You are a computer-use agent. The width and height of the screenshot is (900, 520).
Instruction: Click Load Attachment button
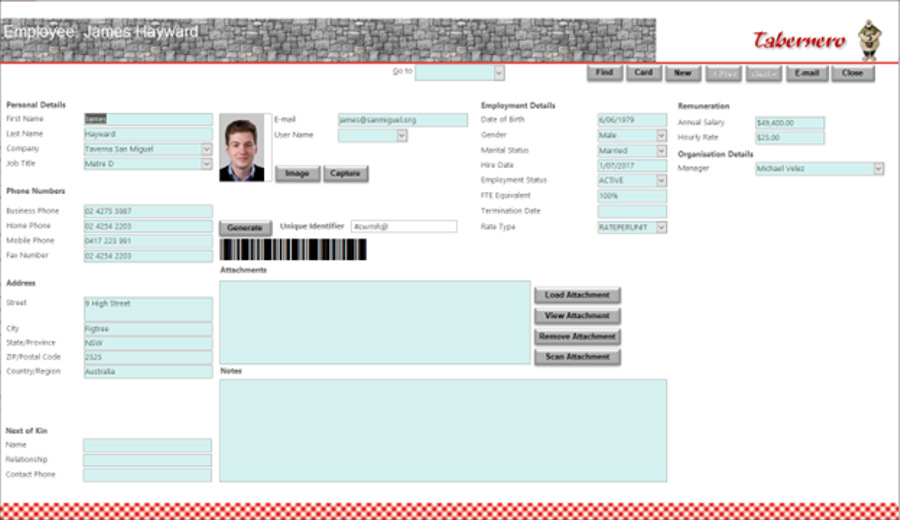577,295
